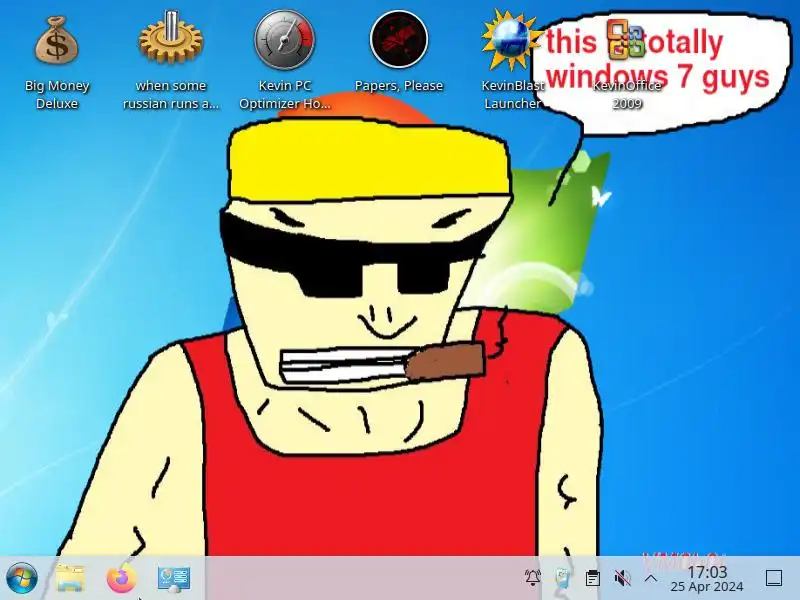
Task: Select the KevinBlast Launcher sun icon
Action: [512, 40]
